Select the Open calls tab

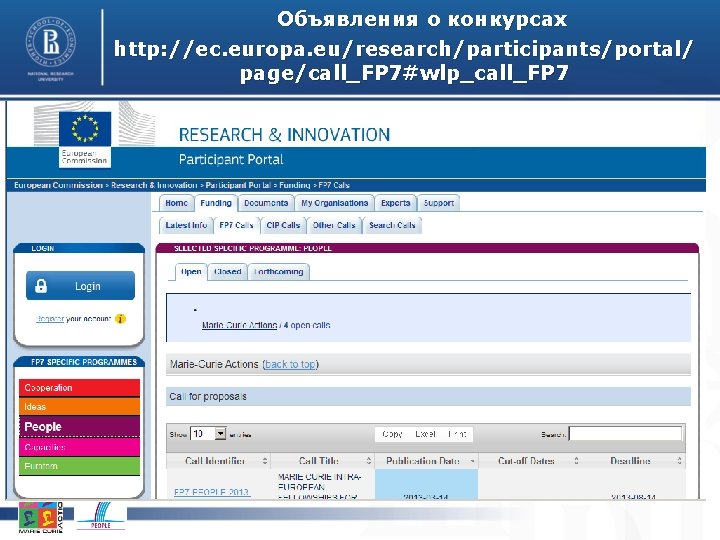coord(191,272)
